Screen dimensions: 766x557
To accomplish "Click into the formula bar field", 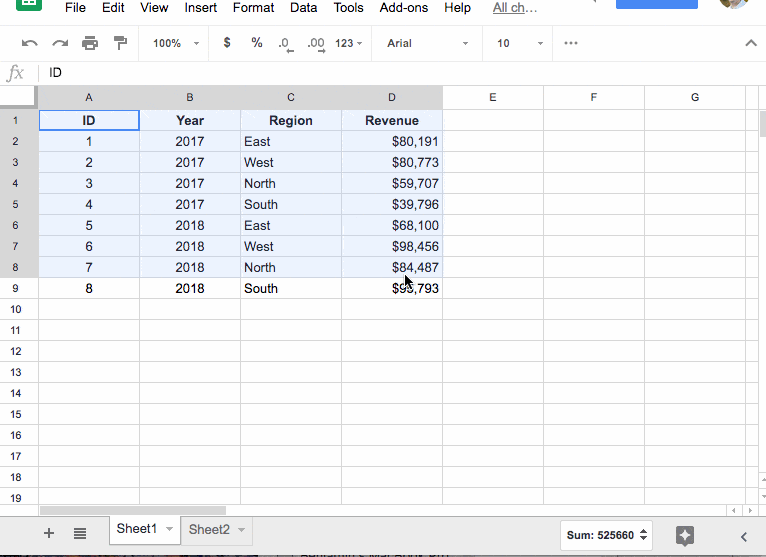I will pyautogui.click(x=400, y=73).
